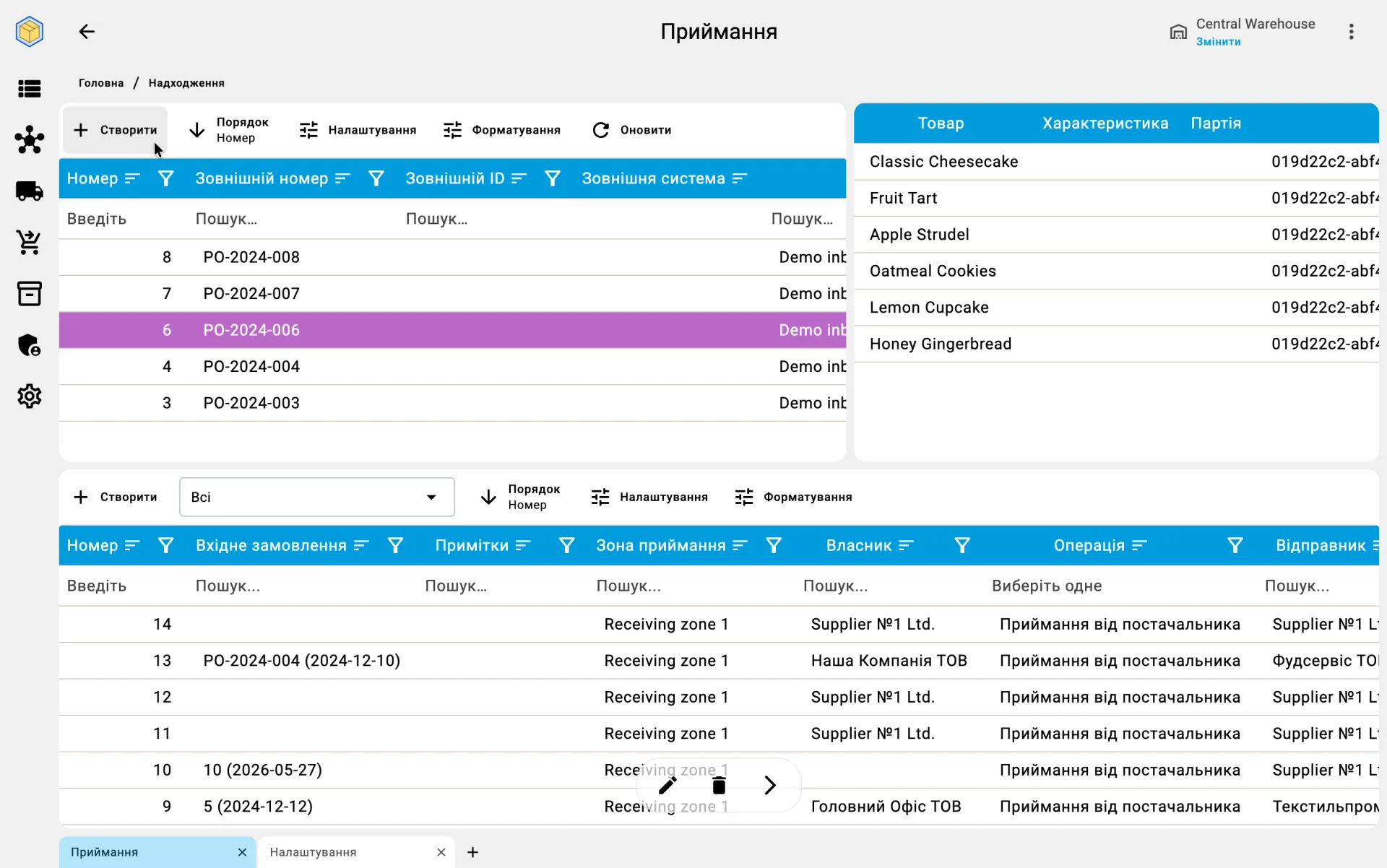Sort by Зовнішня система column
The height and width of the screenshot is (868, 1387).
[x=740, y=178]
